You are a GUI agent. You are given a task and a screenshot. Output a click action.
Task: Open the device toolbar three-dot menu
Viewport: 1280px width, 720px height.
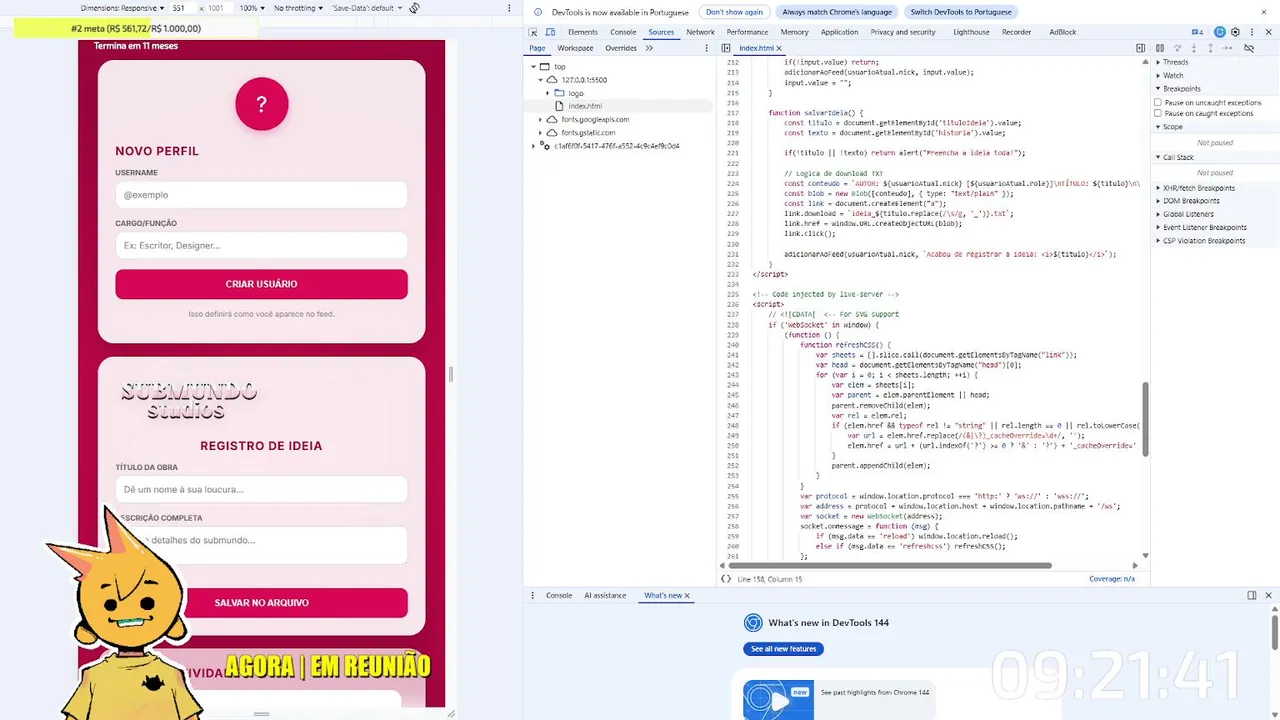click(x=510, y=8)
